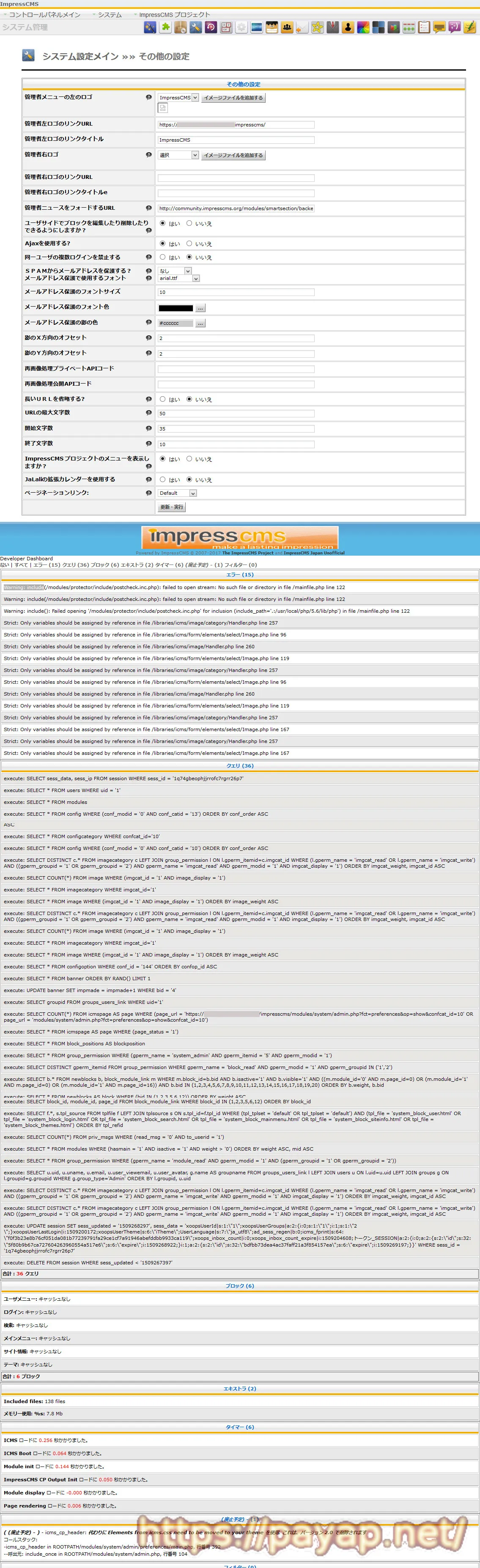Viewport: 480px width, 1568px height.
Task: Select はい for 同一ユーザの複数ログインを禁止する
Action: [162, 257]
